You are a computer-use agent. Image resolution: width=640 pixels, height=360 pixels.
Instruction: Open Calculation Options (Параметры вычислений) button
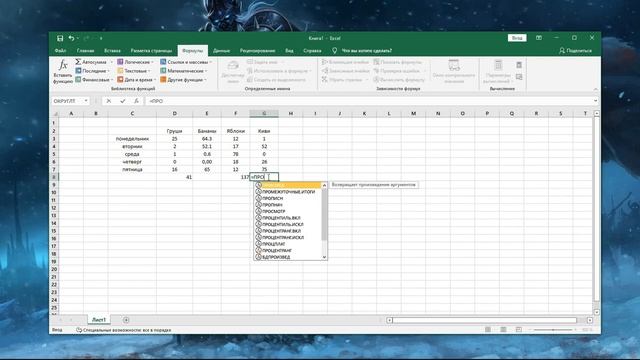[498, 72]
